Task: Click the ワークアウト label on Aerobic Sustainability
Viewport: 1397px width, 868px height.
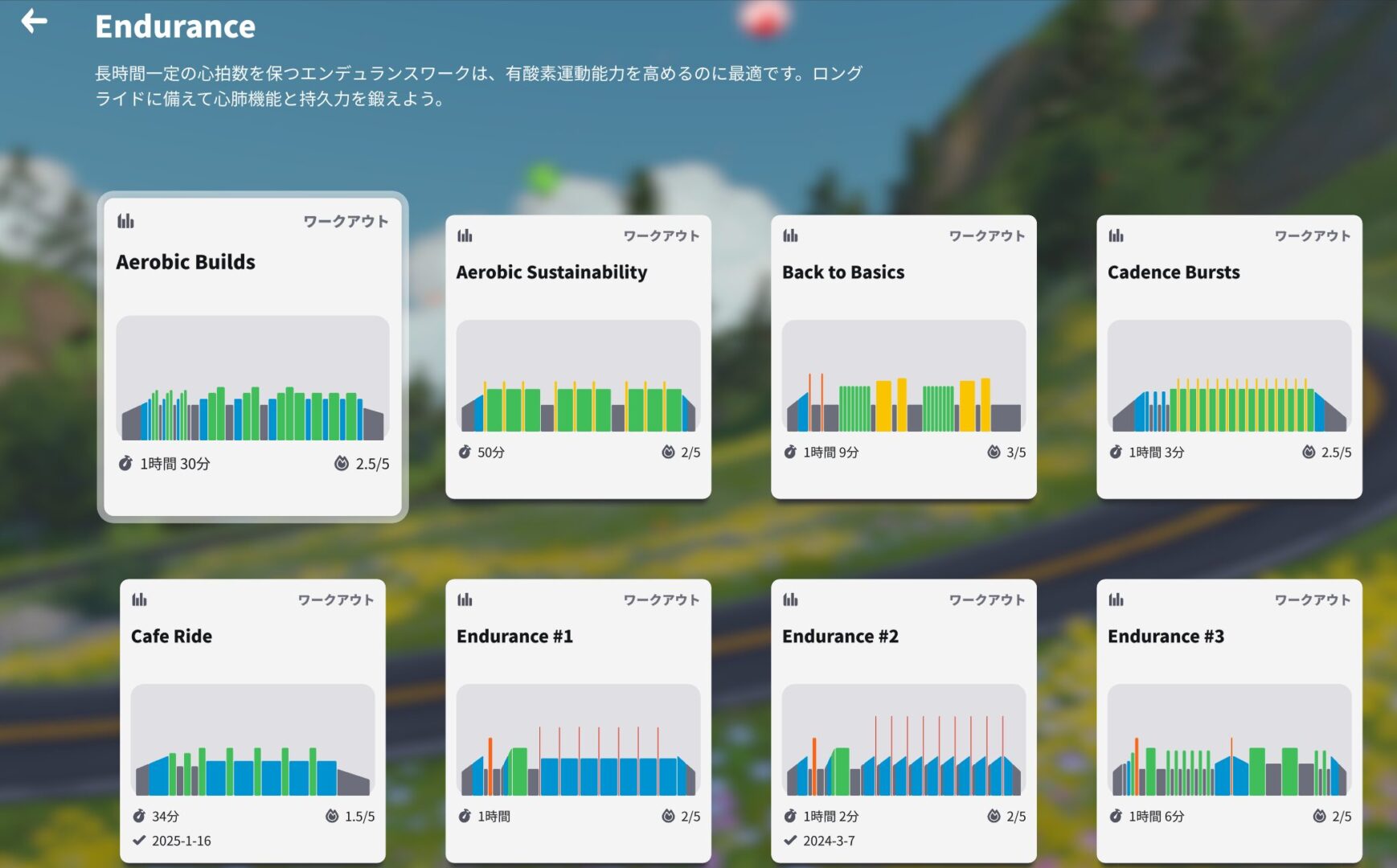Action: pyautogui.click(x=662, y=235)
